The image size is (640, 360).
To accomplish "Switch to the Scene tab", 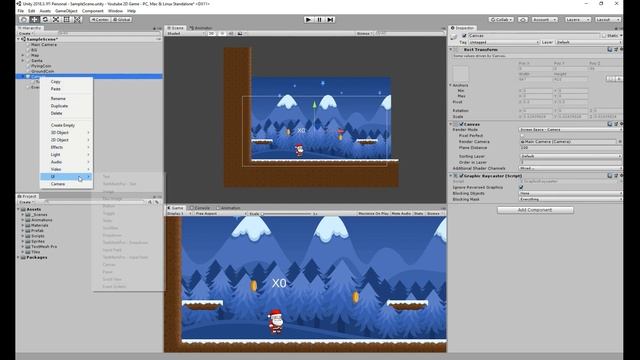I will pyautogui.click(x=176, y=28).
